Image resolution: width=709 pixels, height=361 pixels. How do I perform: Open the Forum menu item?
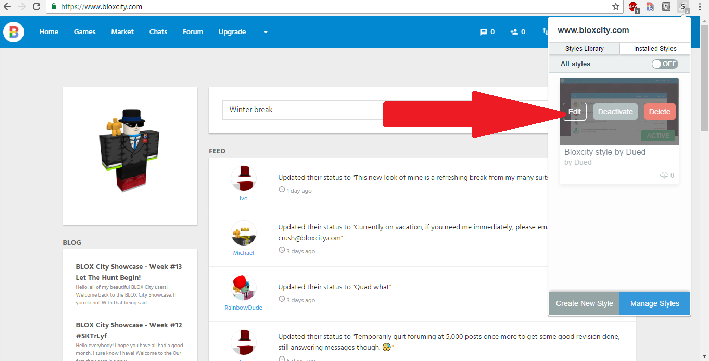click(x=193, y=32)
